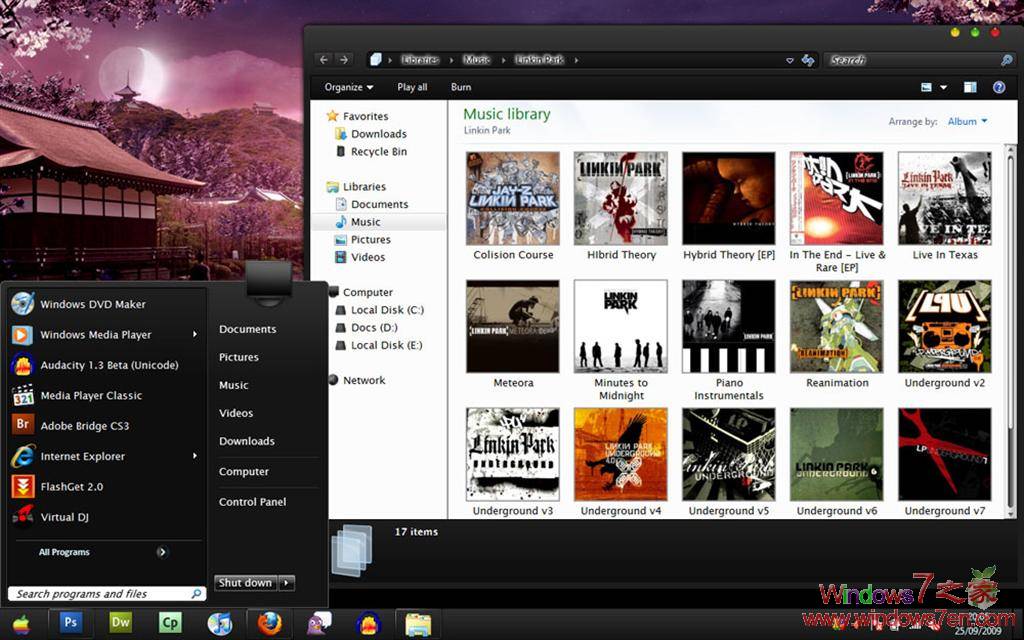Viewport: 1024px width, 640px height.
Task: Click the Burn button
Action: pyautogui.click(x=460, y=87)
